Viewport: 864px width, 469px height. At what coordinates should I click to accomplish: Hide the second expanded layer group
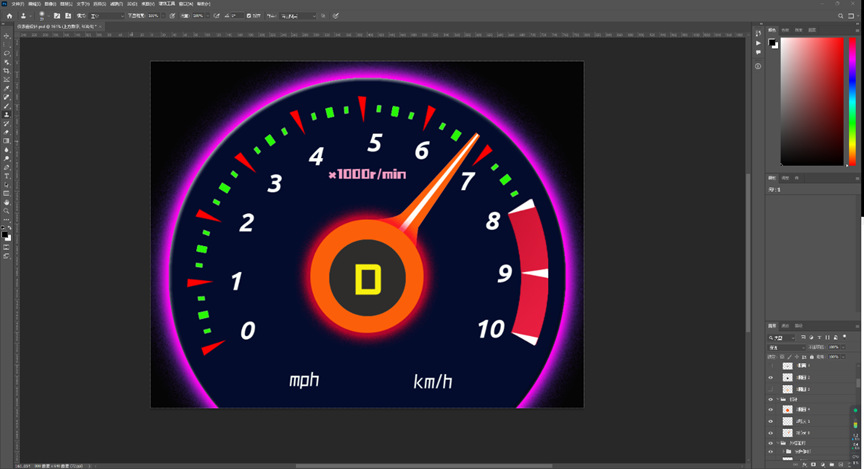(770, 443)
